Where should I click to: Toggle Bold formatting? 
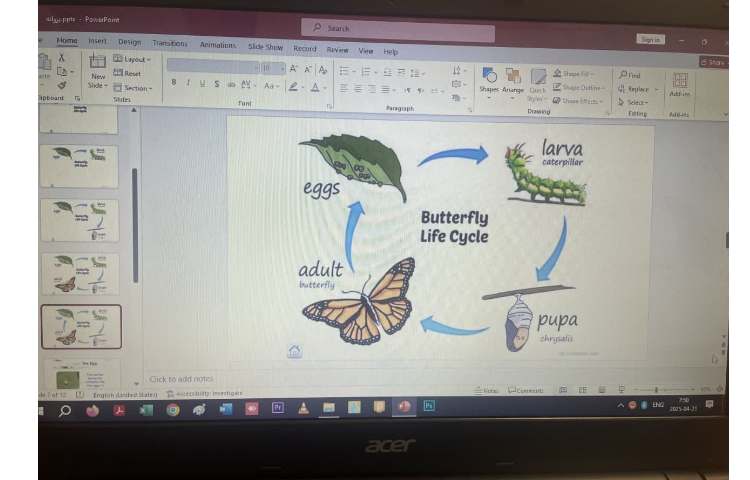click(174, 84)
